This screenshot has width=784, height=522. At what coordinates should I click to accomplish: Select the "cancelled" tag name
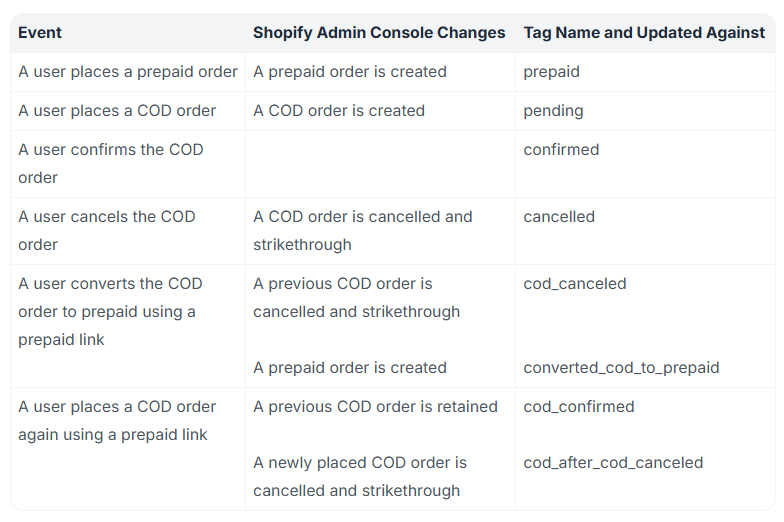pos(559,217)
